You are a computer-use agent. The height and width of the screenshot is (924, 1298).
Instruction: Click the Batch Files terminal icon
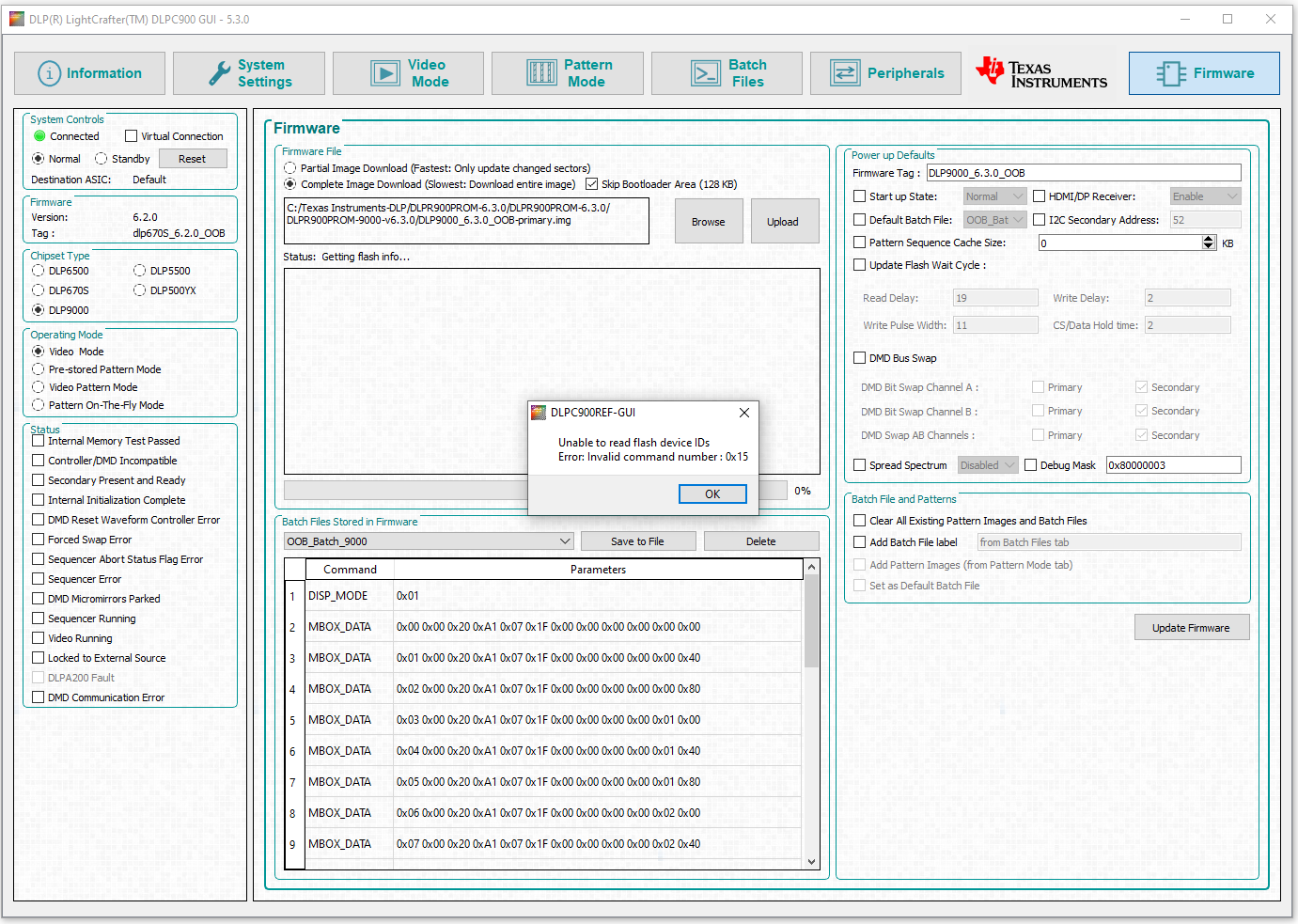[x=706, y=73]
